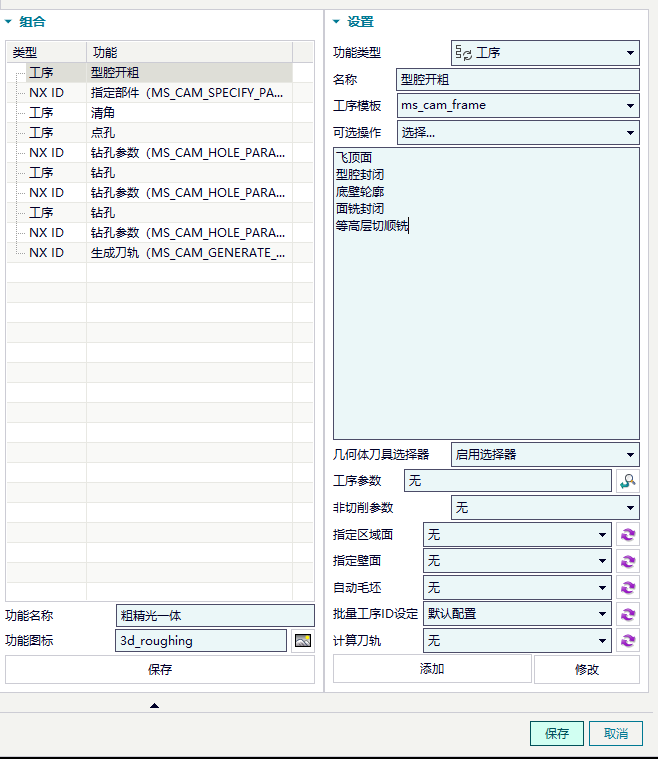658x759 pixels.
Task: Click refresh icon beside 指定区域面
Action: pyautogui.click(x=628, y=534)
